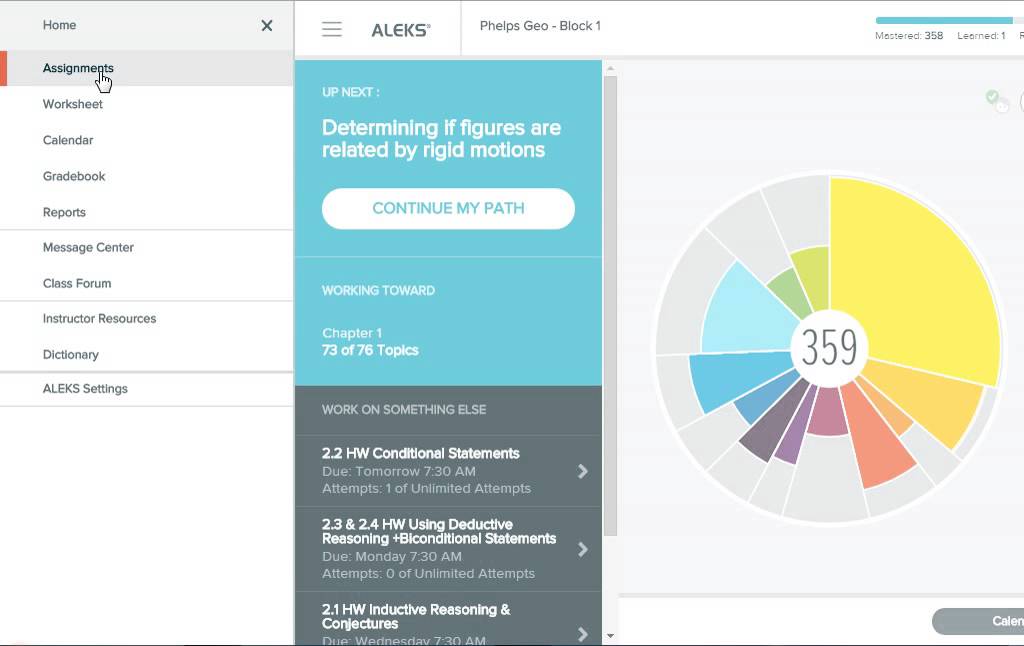Viewport: 1024px width, 646px height.
Task: Go to the Message Center
Action: tap(88, 247)
